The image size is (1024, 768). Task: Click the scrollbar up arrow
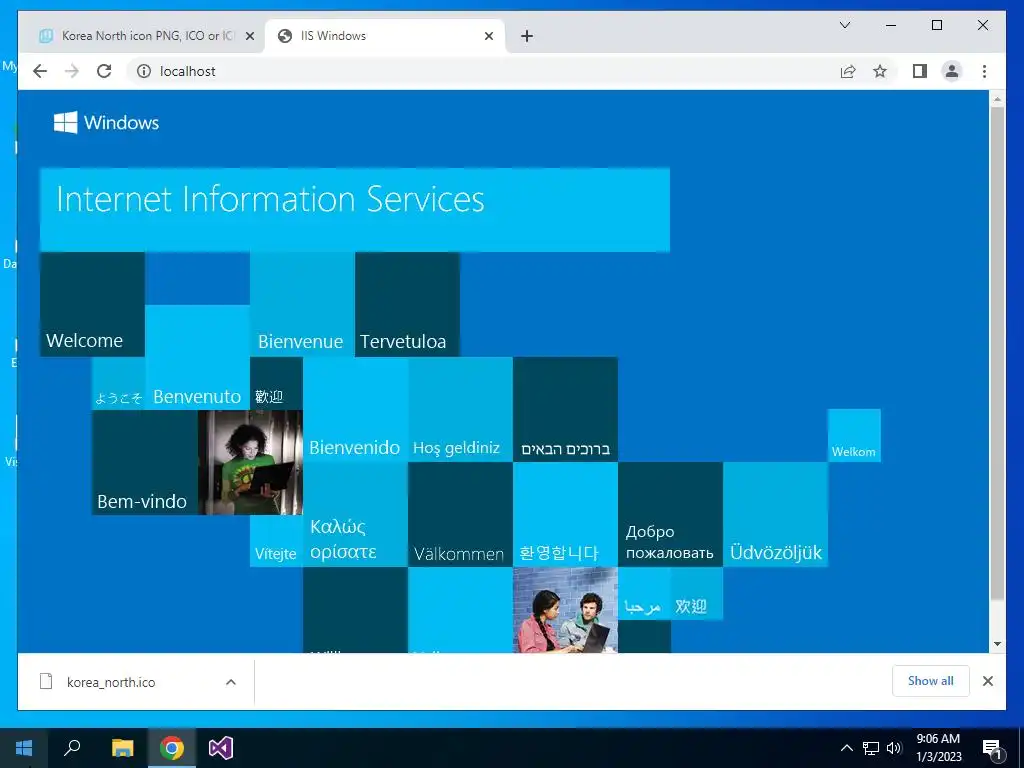tap(997, 99)
